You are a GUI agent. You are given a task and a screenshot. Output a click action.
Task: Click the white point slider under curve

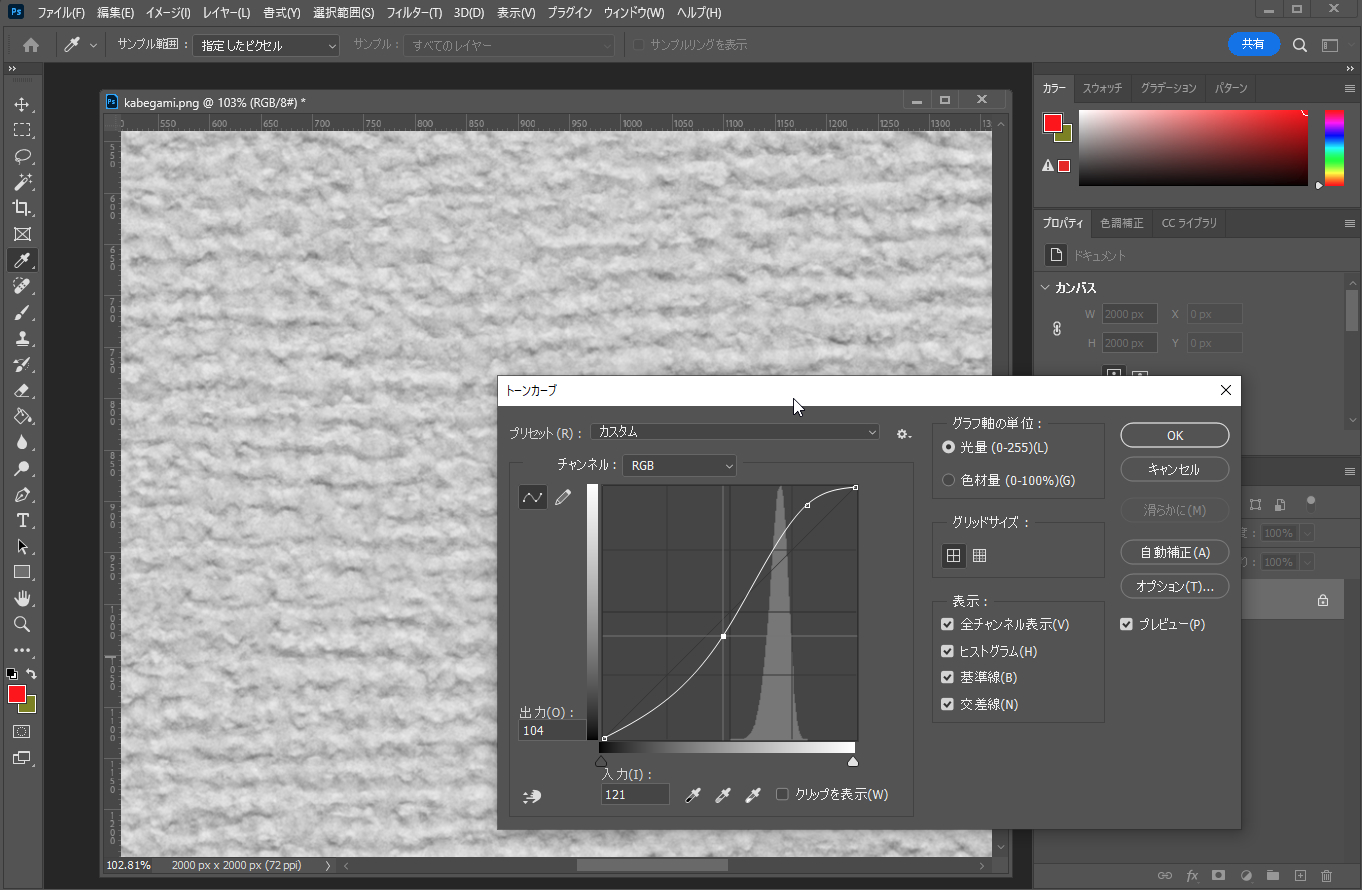[x=853, y=762]
